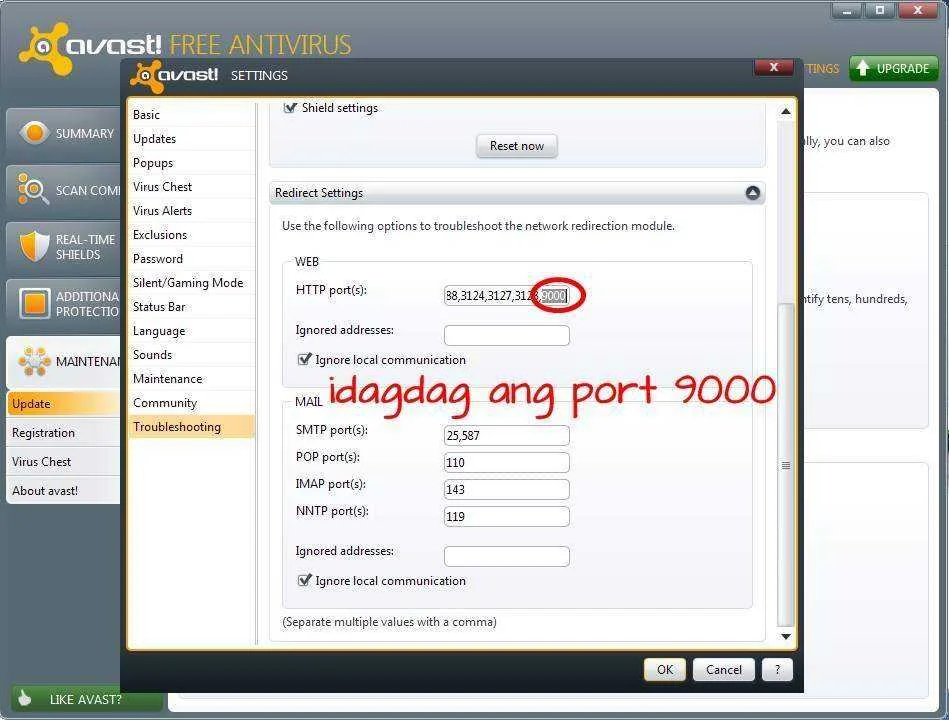Click the Scan Computer magnifier icon
The width and height of the screenshot is (949, 720).
click(x=33, y=189)
